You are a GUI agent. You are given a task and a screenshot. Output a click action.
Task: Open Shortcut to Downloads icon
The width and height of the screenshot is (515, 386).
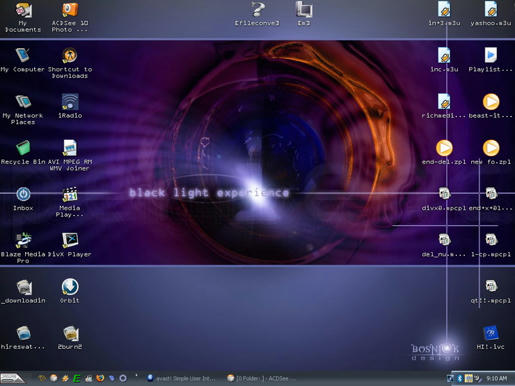point(70,63)
